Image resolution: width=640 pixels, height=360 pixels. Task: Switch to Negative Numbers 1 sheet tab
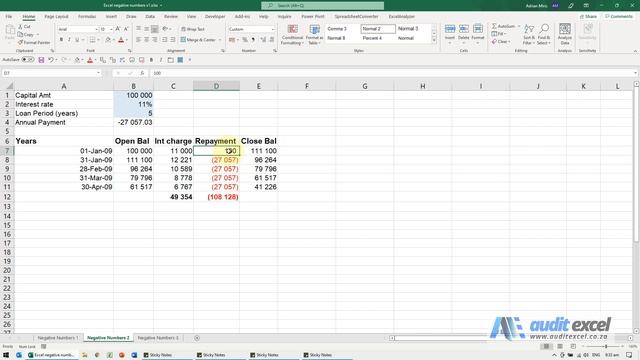(x=58, y=338)
